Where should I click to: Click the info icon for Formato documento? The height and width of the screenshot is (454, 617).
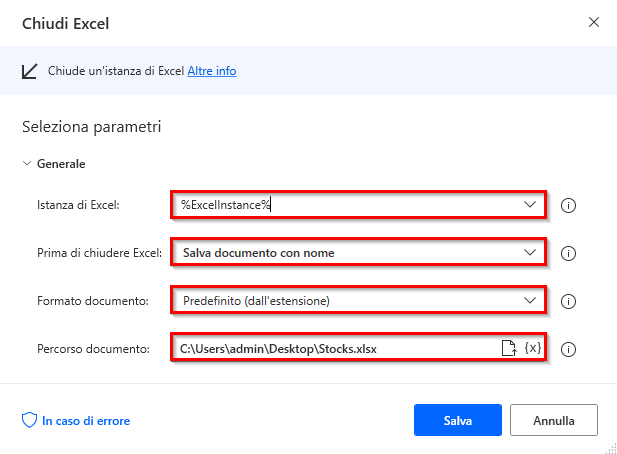point(568,301)
